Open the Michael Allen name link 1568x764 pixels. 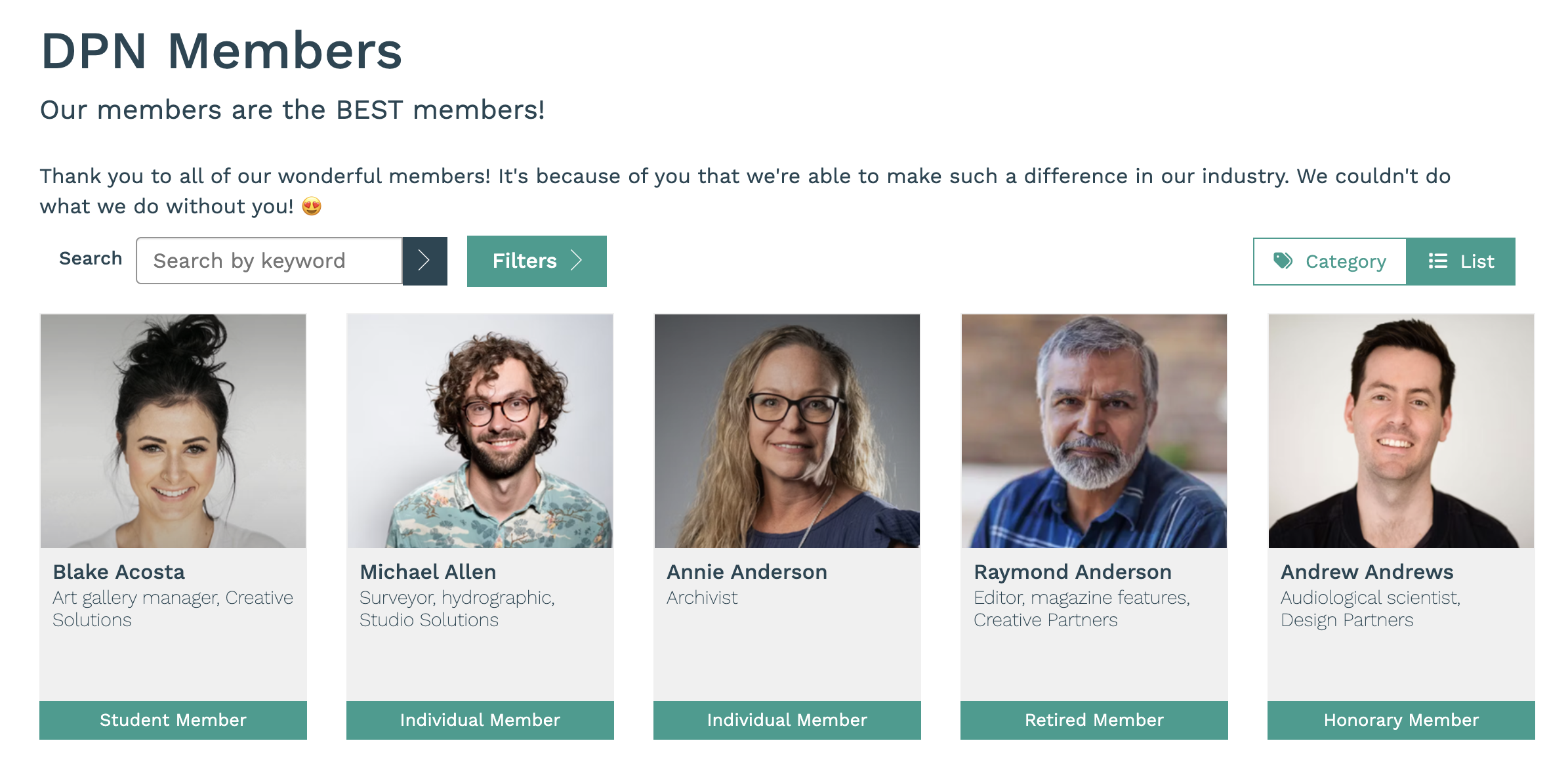click(x=428, y=572)
